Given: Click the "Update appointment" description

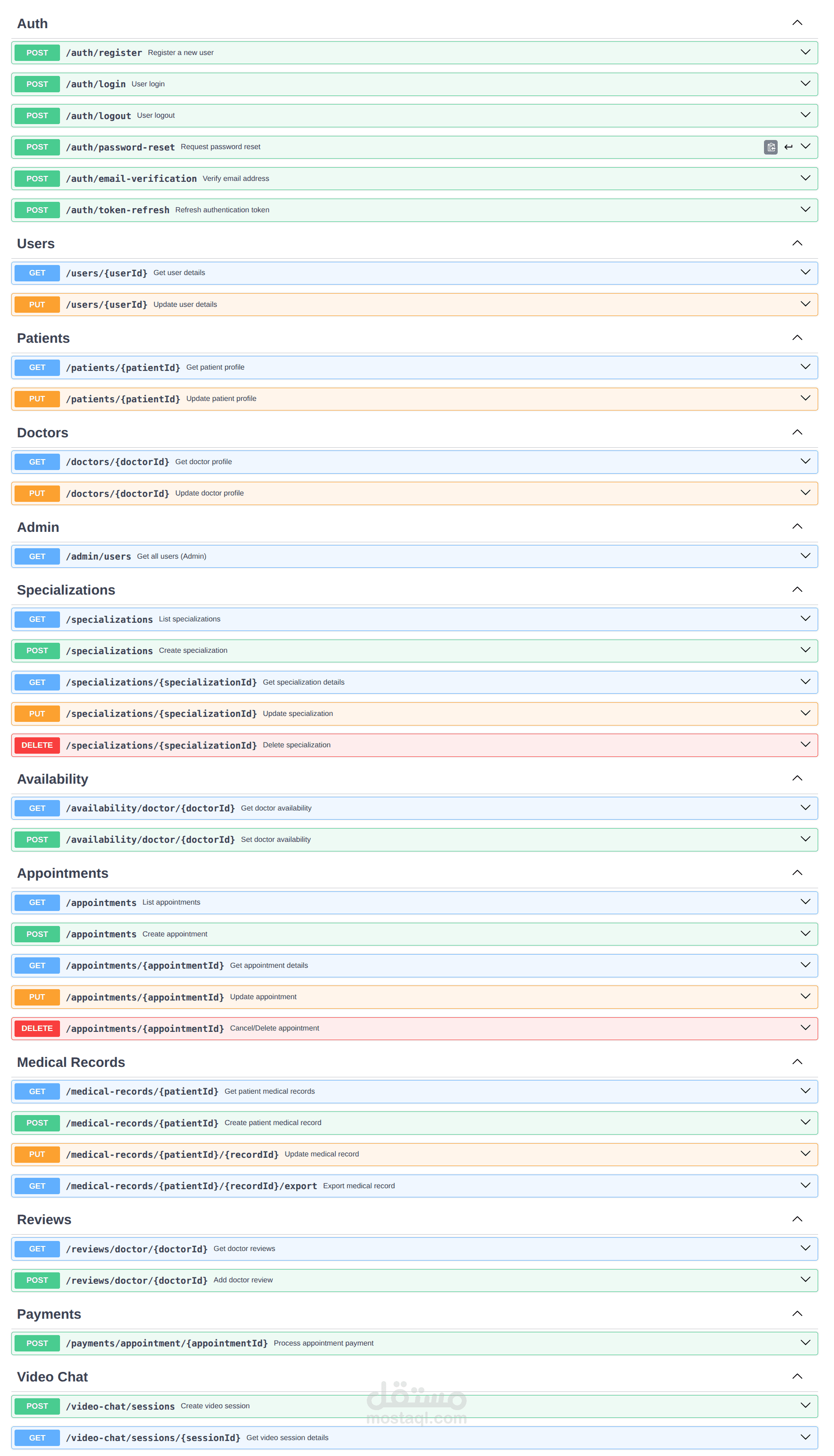Looking at the screenshot, I should pos(264,996).
